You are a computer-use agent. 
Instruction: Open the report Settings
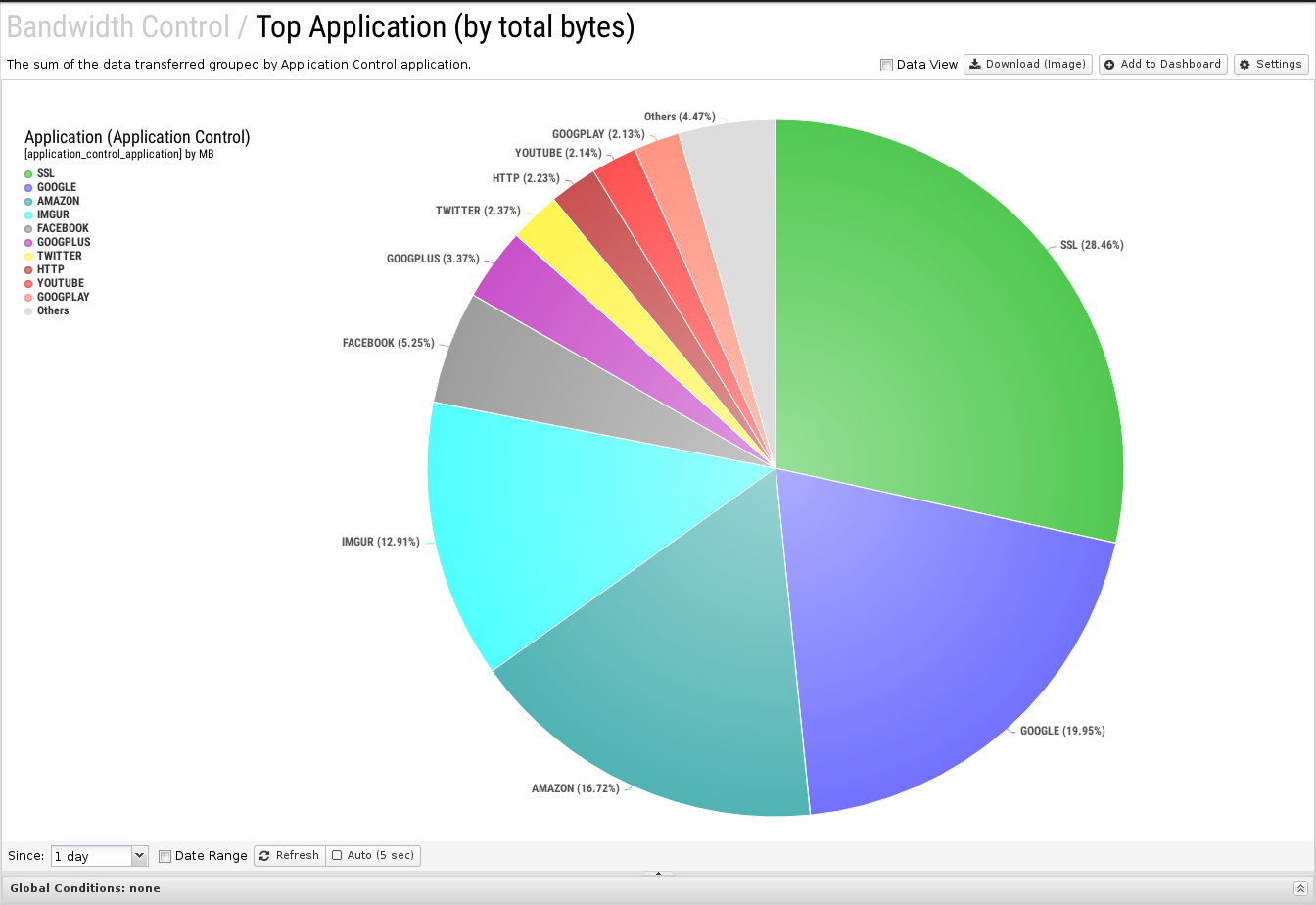coord(1271,64)
